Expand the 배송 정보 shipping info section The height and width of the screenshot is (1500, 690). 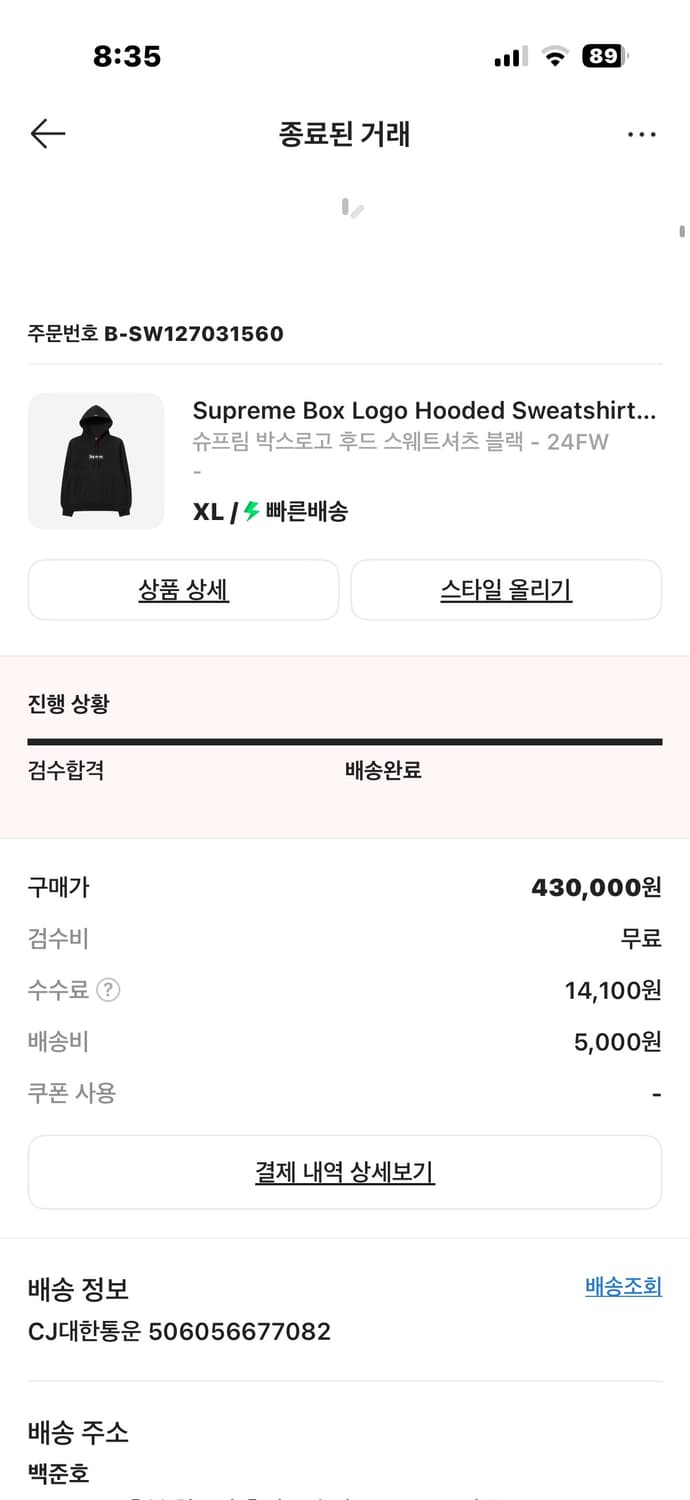click(77, 1289)
